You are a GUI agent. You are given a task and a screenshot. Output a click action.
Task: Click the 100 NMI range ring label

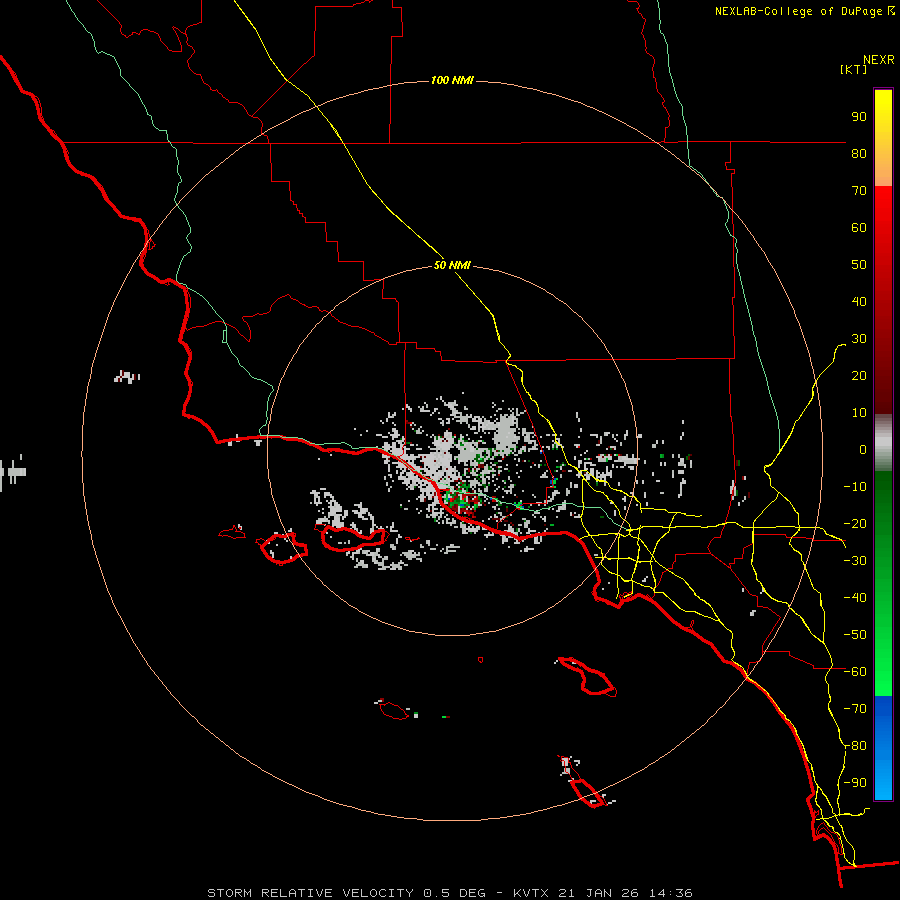[x=452, y=80]
